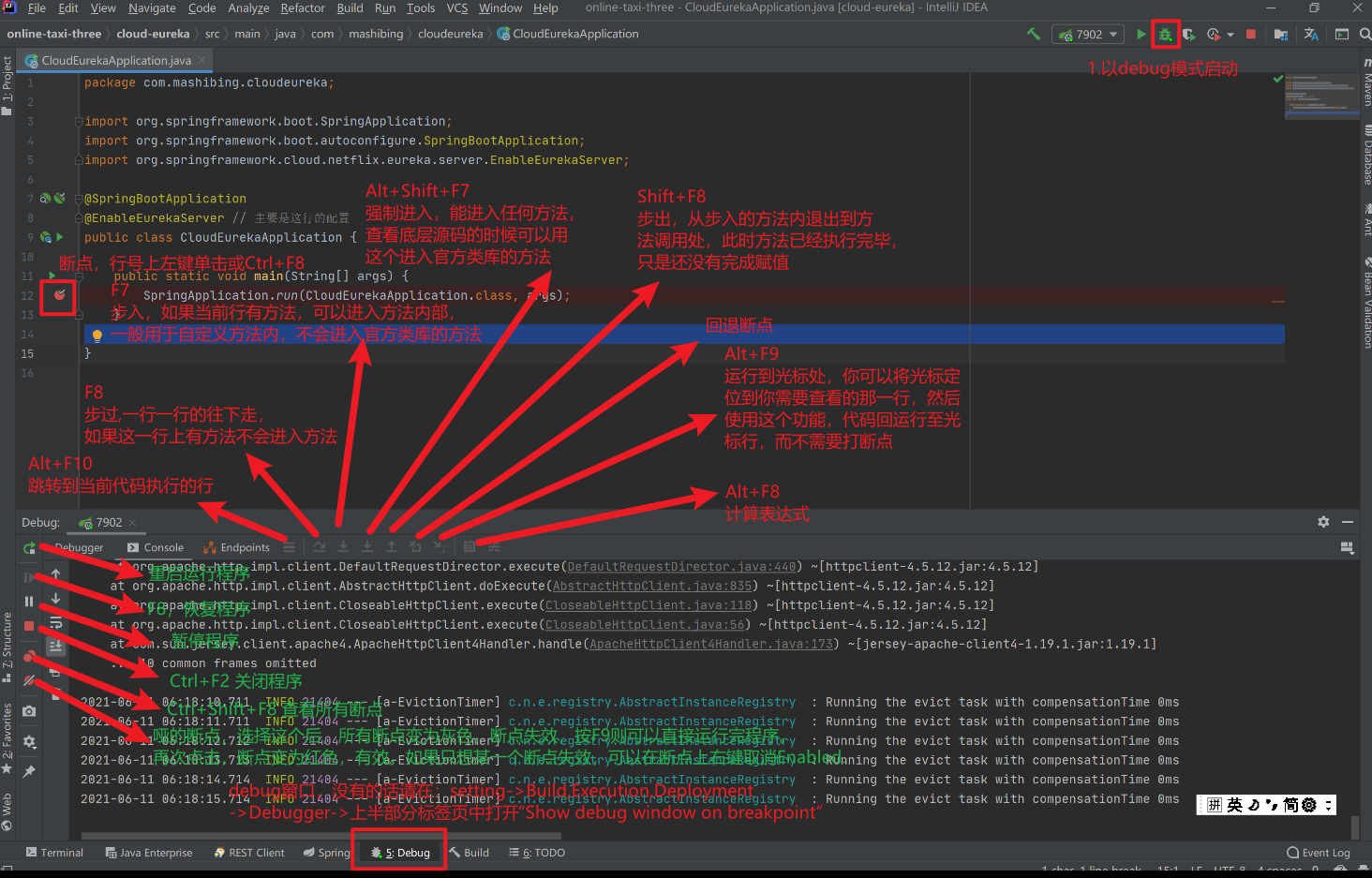Click Drop Frame in the debug toolbar
Viewport: 1372px width, 878px height.
tap(415, 547)
